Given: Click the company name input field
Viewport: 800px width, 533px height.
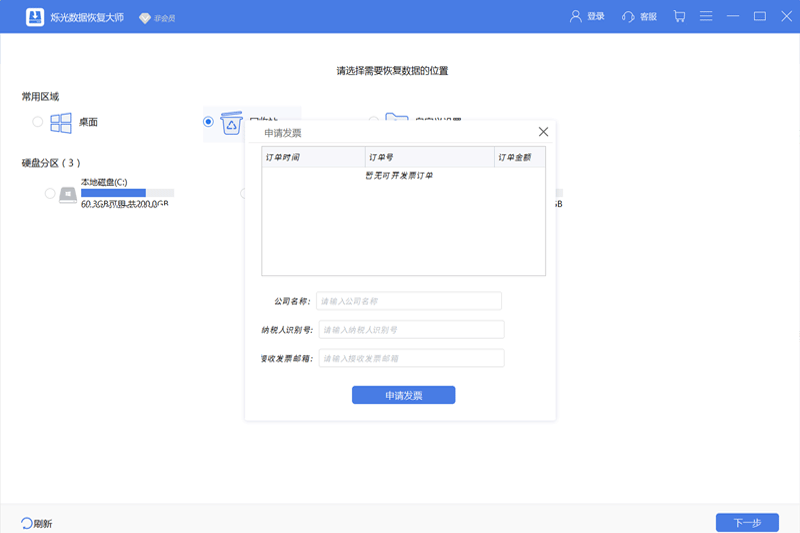Looking at the screenshot, I should coord(409,301).
